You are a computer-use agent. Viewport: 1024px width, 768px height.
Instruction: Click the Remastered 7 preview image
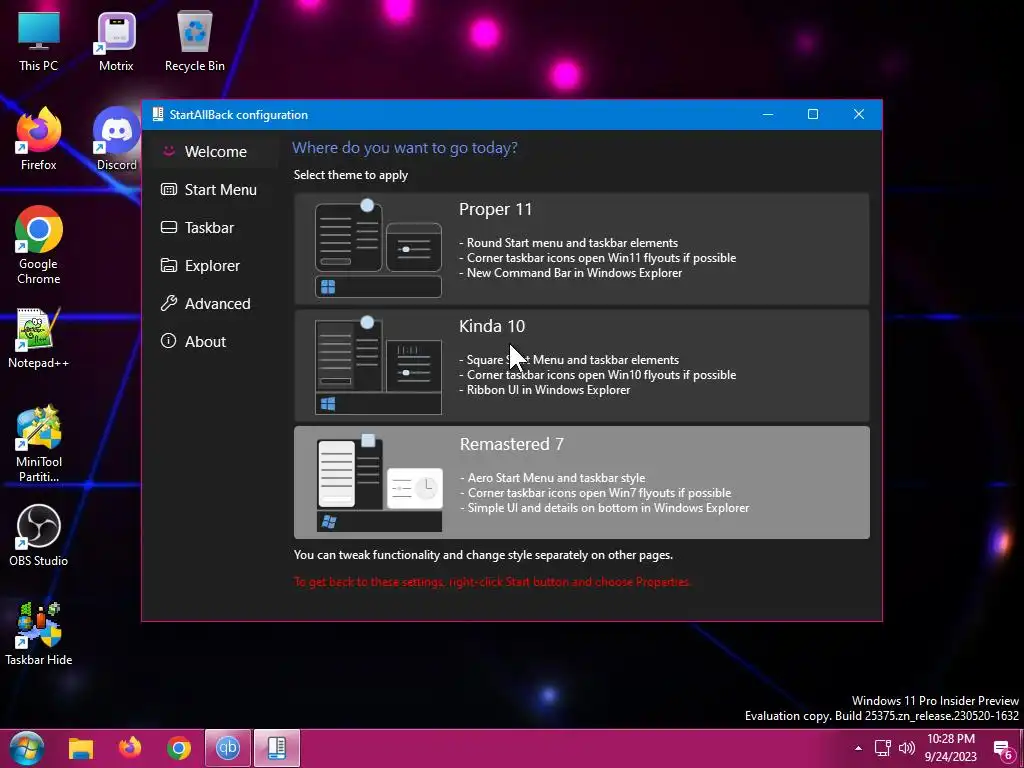click(x=379, y=483)
